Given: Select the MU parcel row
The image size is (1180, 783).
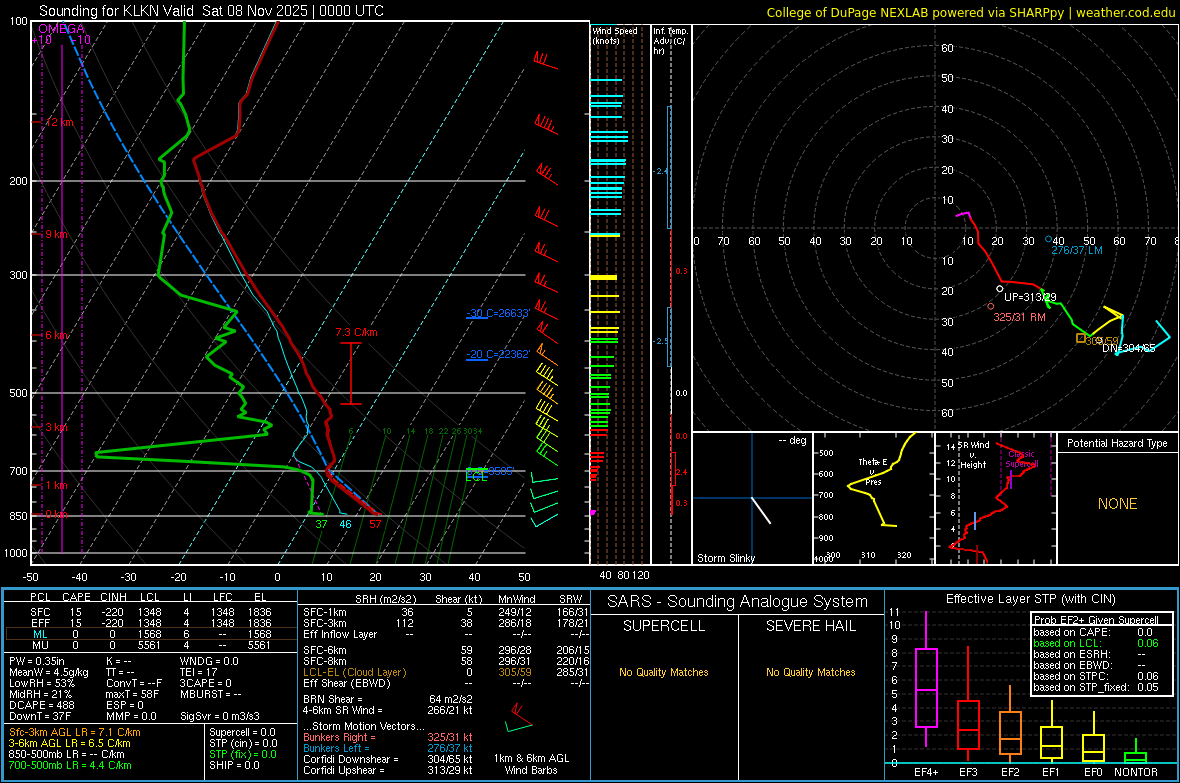Looking at the screenshot, I should (151, 644).
